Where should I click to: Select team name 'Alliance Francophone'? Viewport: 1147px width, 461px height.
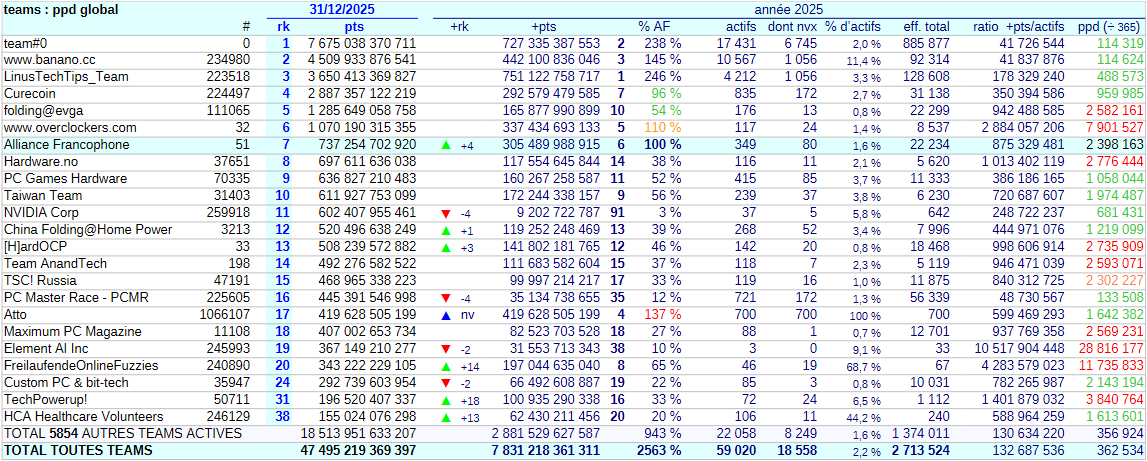coord(67,145)
